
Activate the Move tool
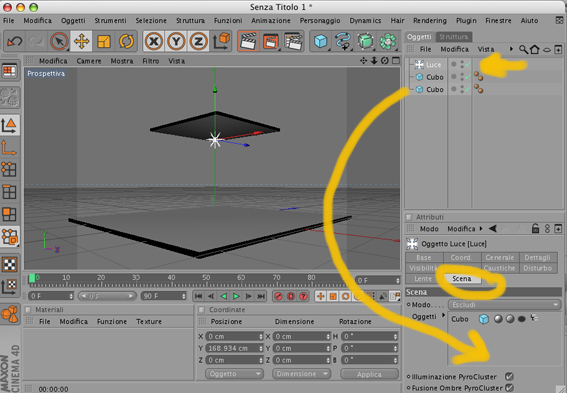(81, 41)
